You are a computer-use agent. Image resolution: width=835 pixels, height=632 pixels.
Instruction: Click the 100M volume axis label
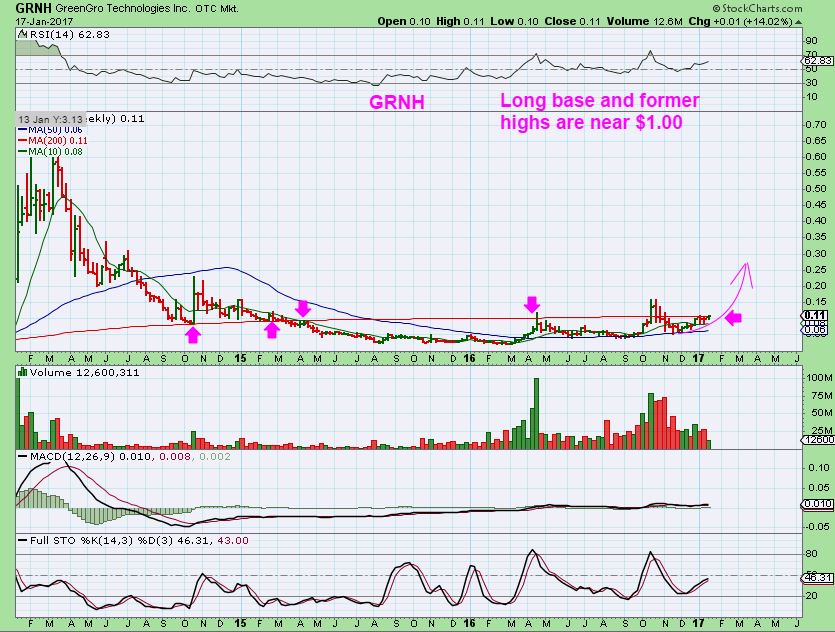coord(819,378)
